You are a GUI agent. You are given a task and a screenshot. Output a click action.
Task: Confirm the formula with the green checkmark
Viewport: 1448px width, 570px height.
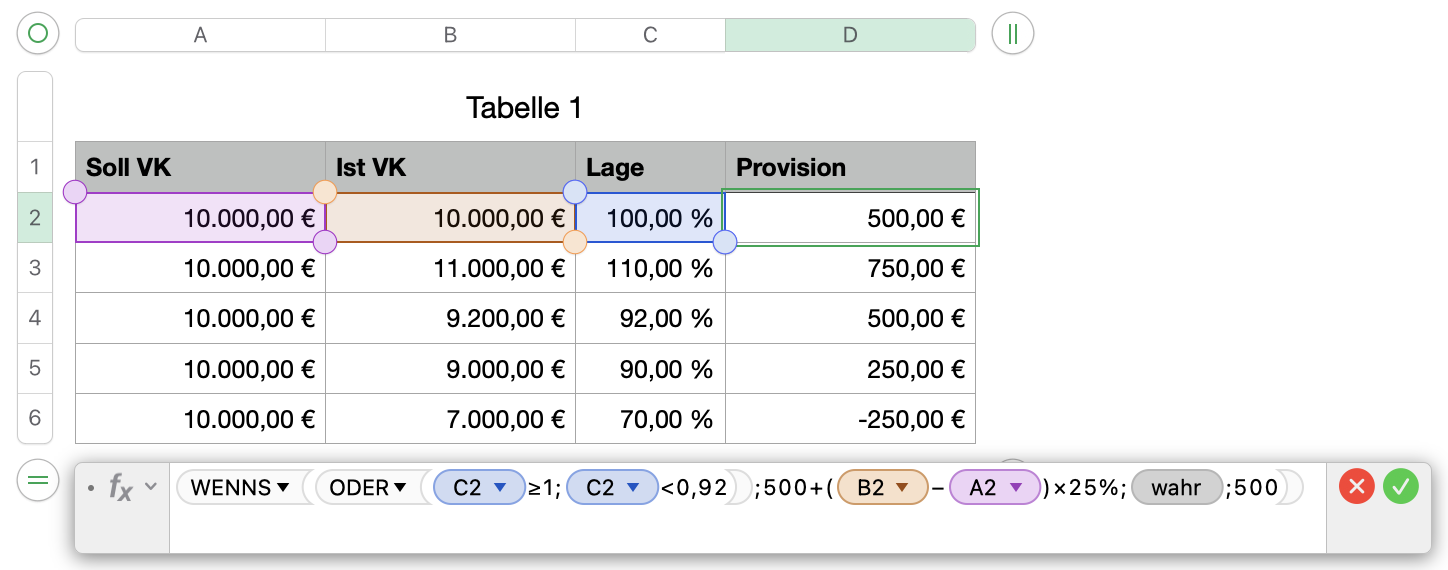(x=1401, y=487)
